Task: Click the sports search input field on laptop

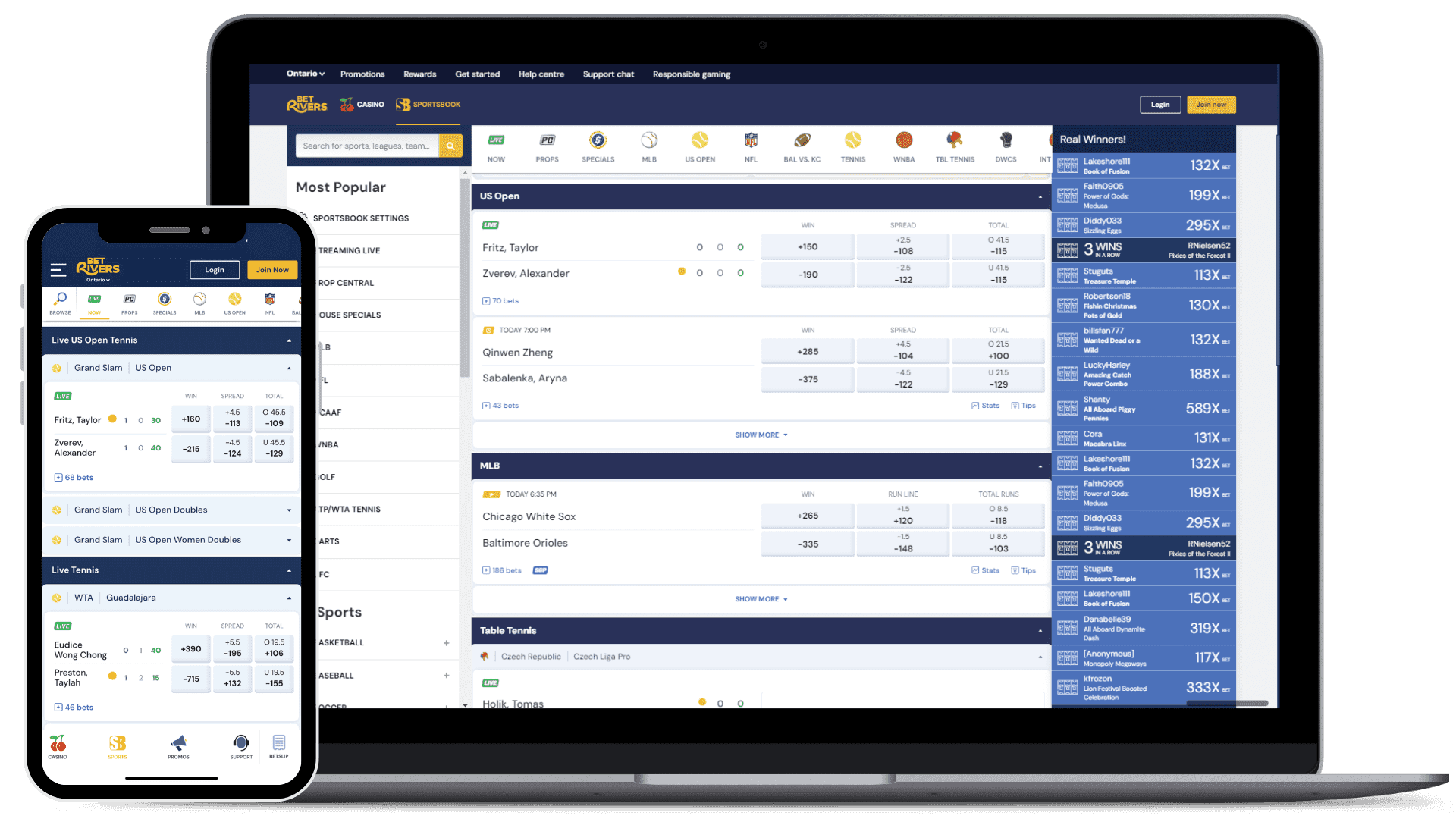Action: point(367,146)
